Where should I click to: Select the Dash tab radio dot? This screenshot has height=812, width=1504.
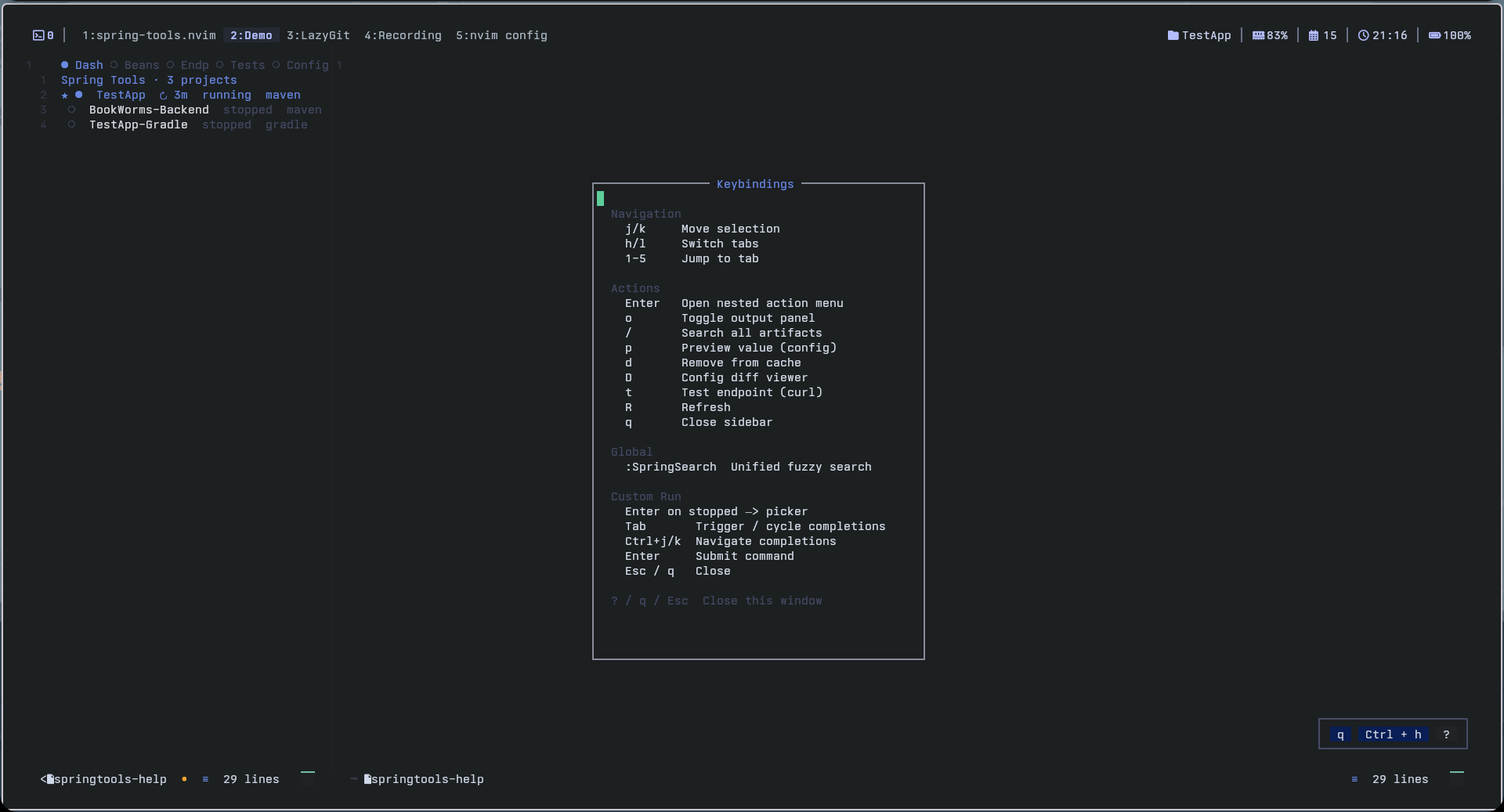[64, 65]
